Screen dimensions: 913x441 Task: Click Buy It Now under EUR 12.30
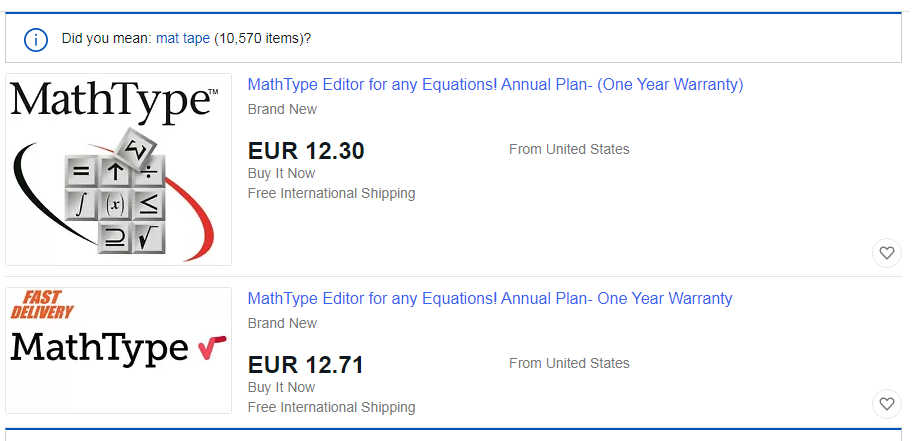pos(281,173)
